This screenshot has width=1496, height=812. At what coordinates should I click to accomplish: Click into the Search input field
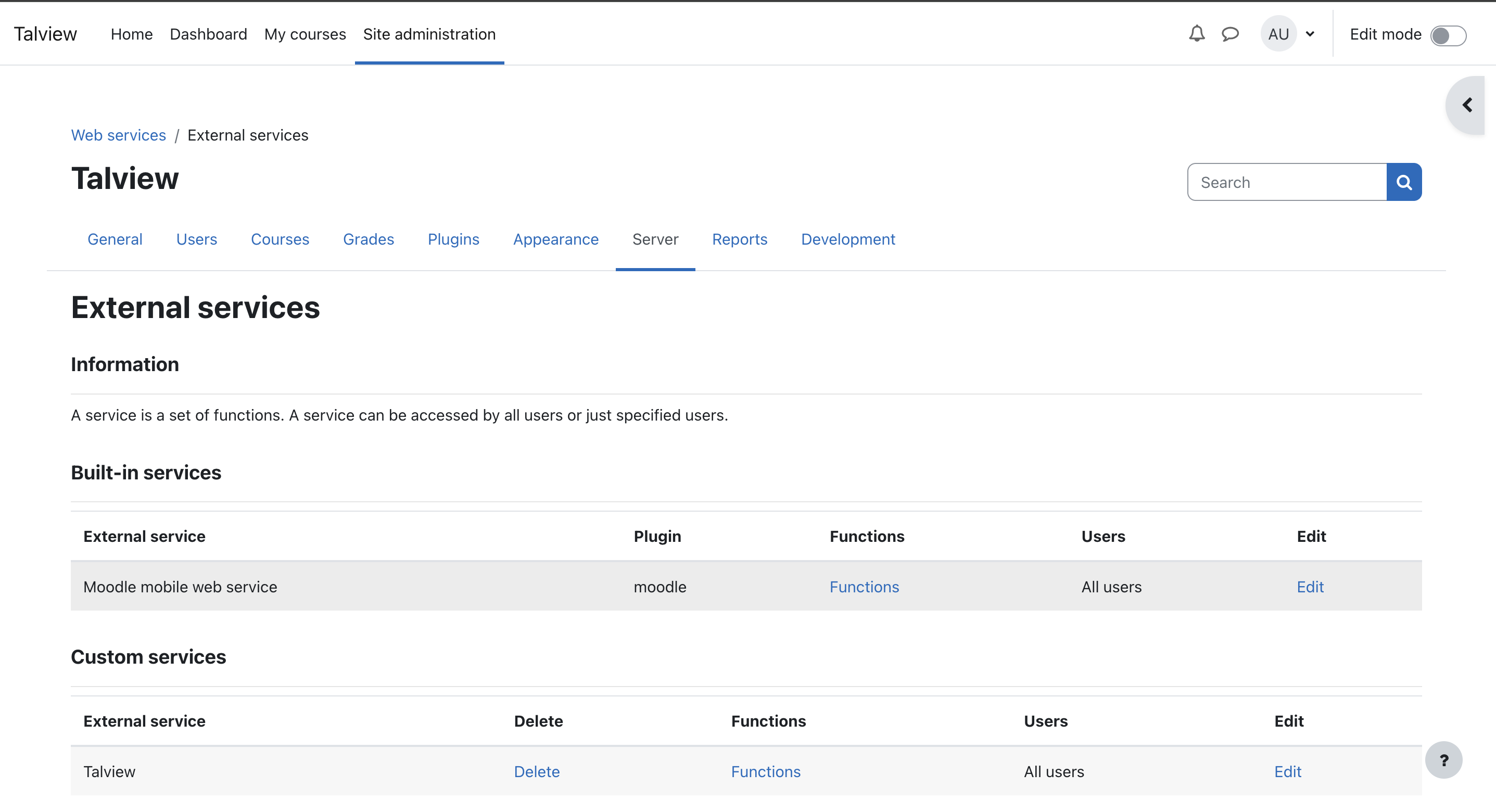[x=1286, y=182]
